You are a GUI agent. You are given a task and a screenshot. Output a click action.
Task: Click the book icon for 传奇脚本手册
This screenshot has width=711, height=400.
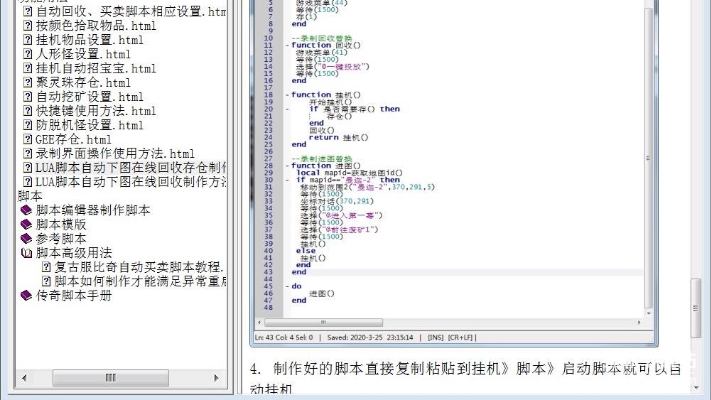tap(27, 296)
